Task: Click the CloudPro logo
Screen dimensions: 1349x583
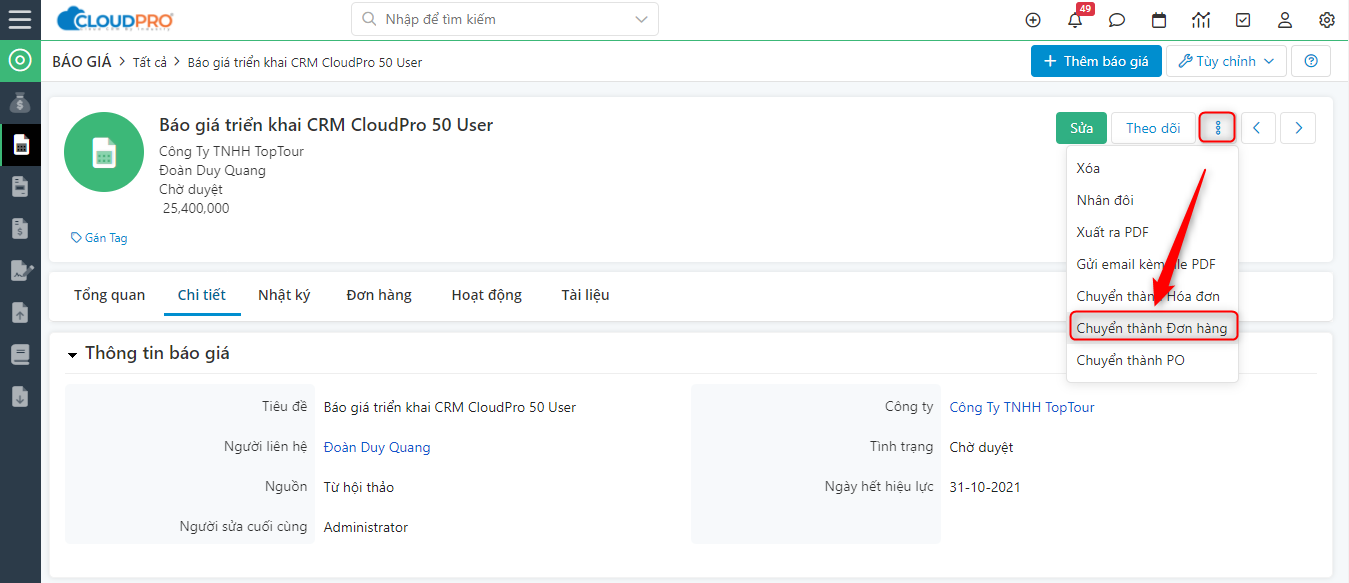Action: click(x=115, y=19)
